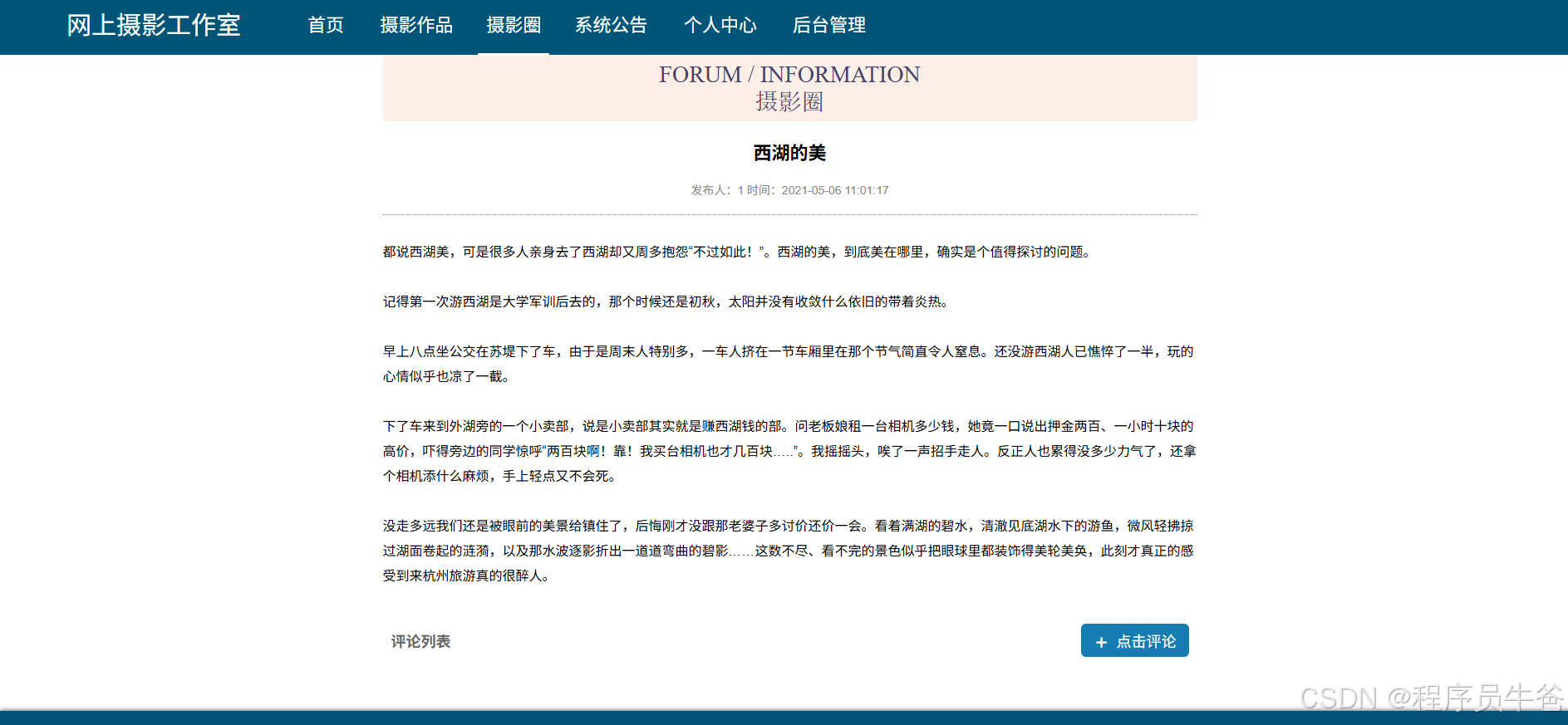1568x725 pixels.
Task: Click paragraph starting 下了车来到外湖旁
Action: click(789, 451)
